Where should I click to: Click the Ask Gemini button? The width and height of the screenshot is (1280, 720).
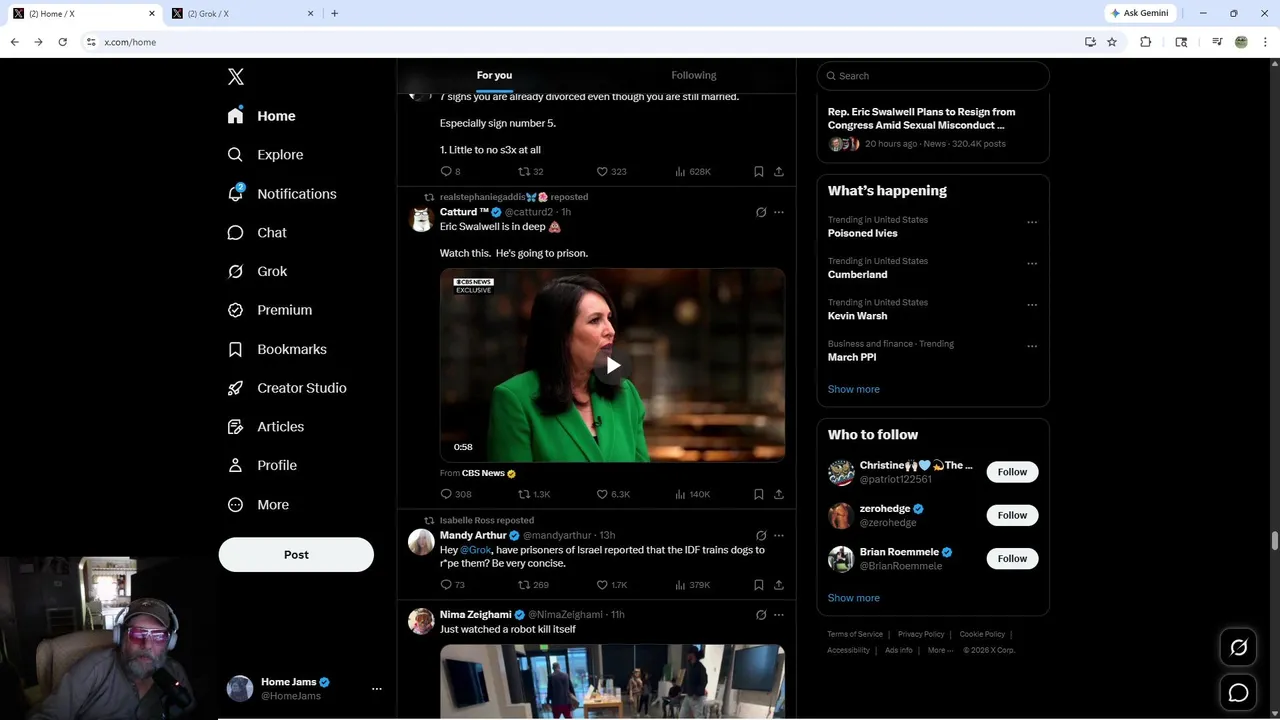click(1140, 13)
